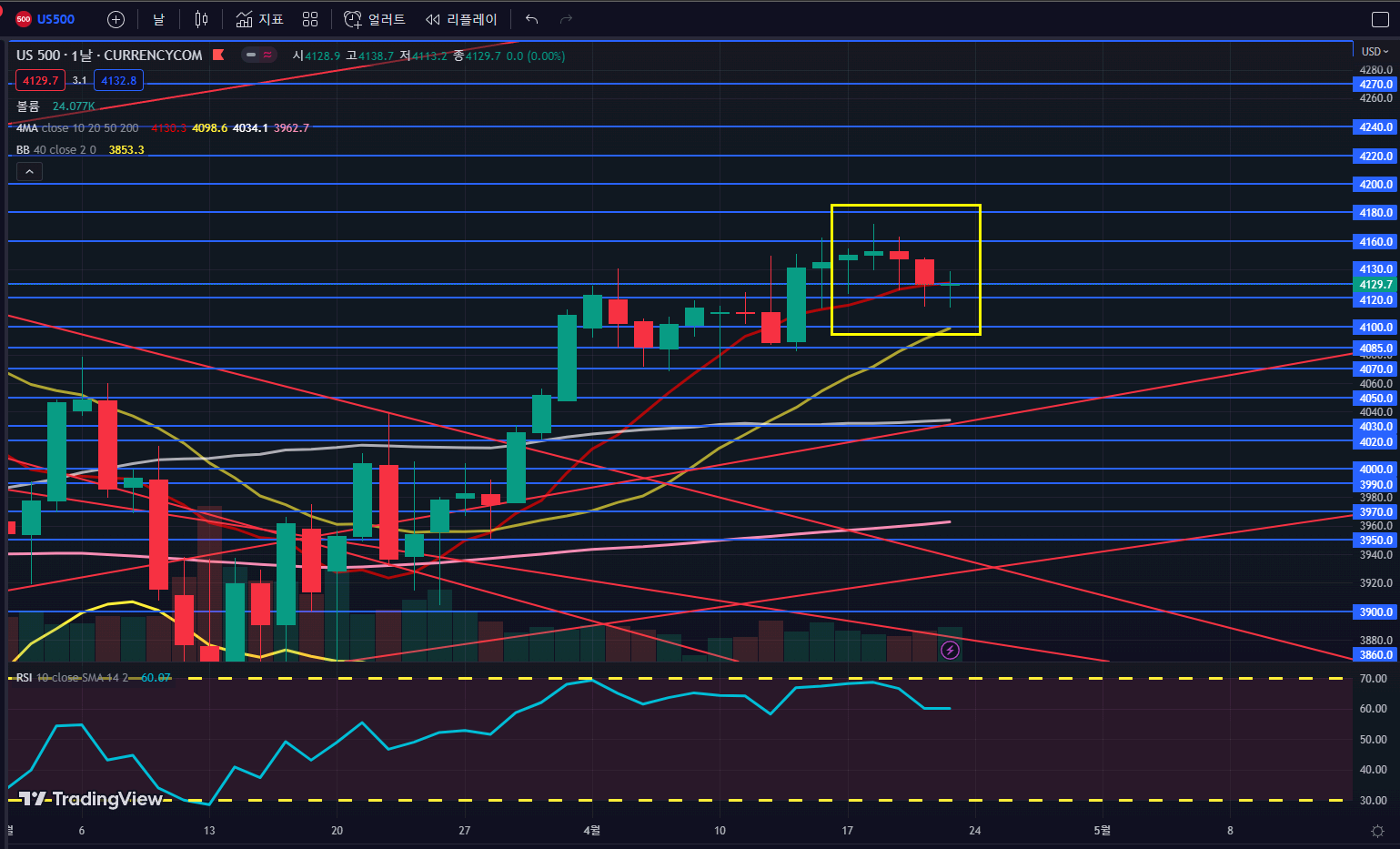Undo the last chart action
Screen dimensions: 1400x849
[532, 19]
